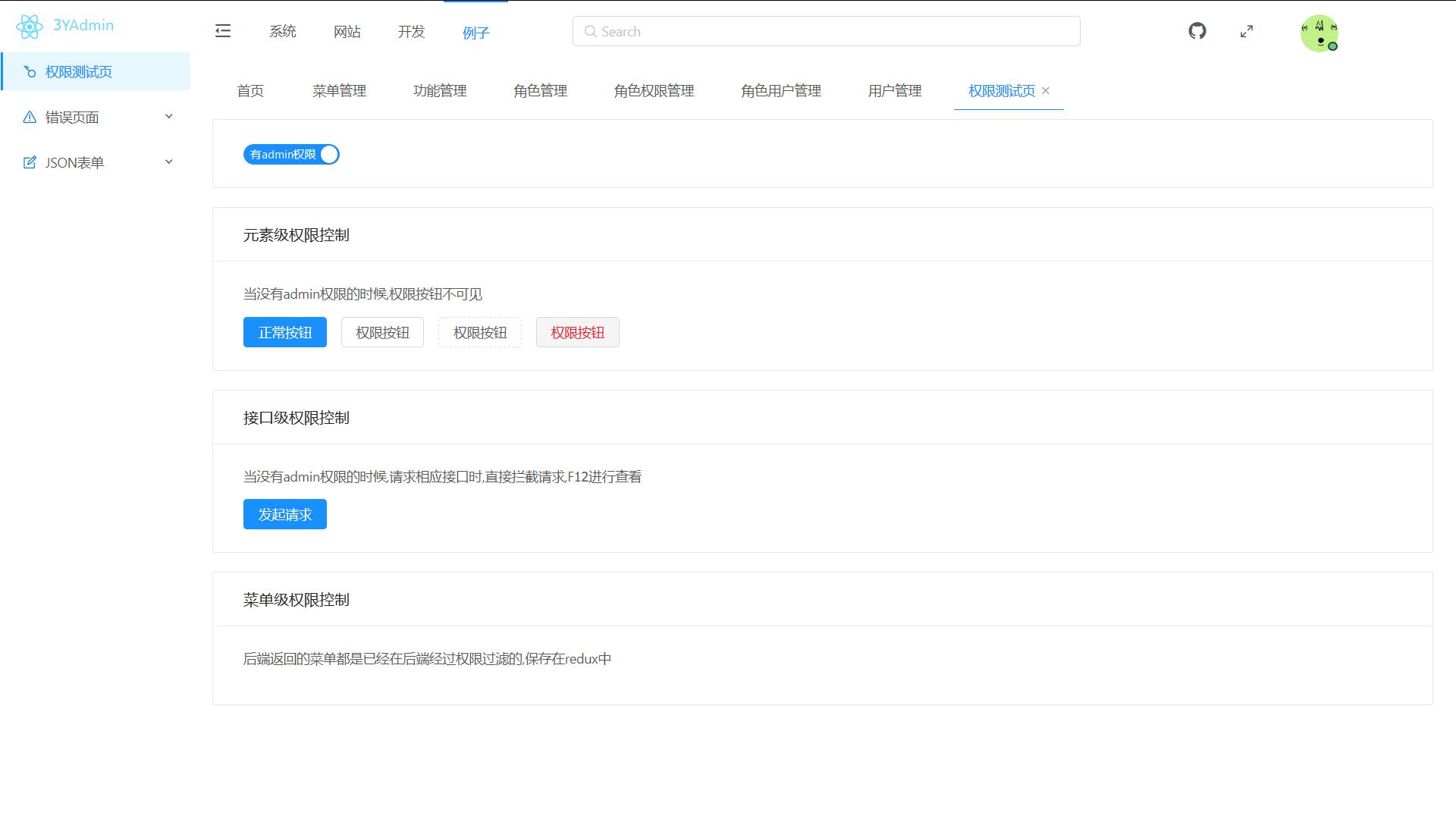Click the fullscreen expand icon
The image size is (1456, 819).
pos(1247,31)
